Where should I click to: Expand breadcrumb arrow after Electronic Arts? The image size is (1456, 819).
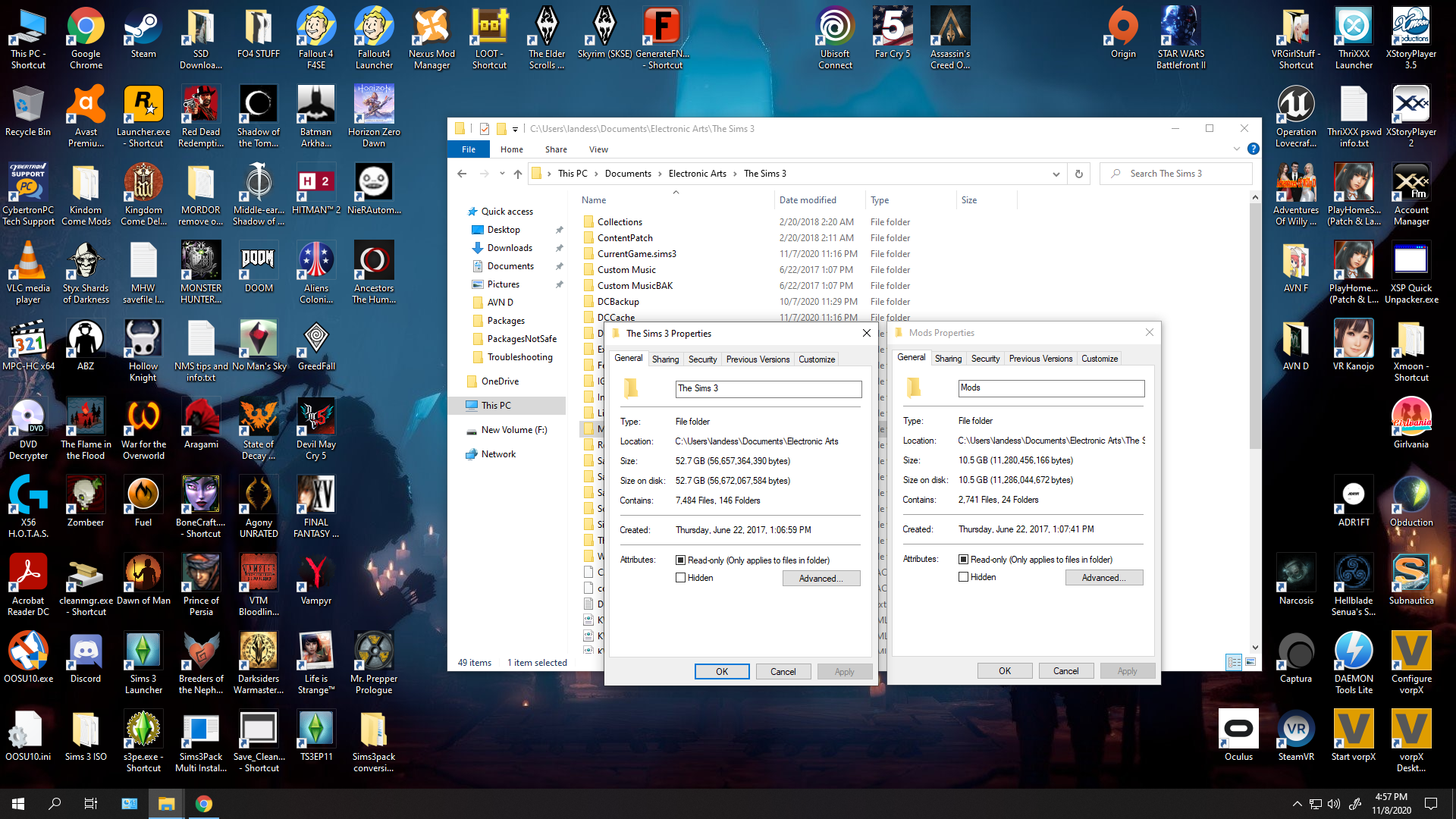coord(735,174)
